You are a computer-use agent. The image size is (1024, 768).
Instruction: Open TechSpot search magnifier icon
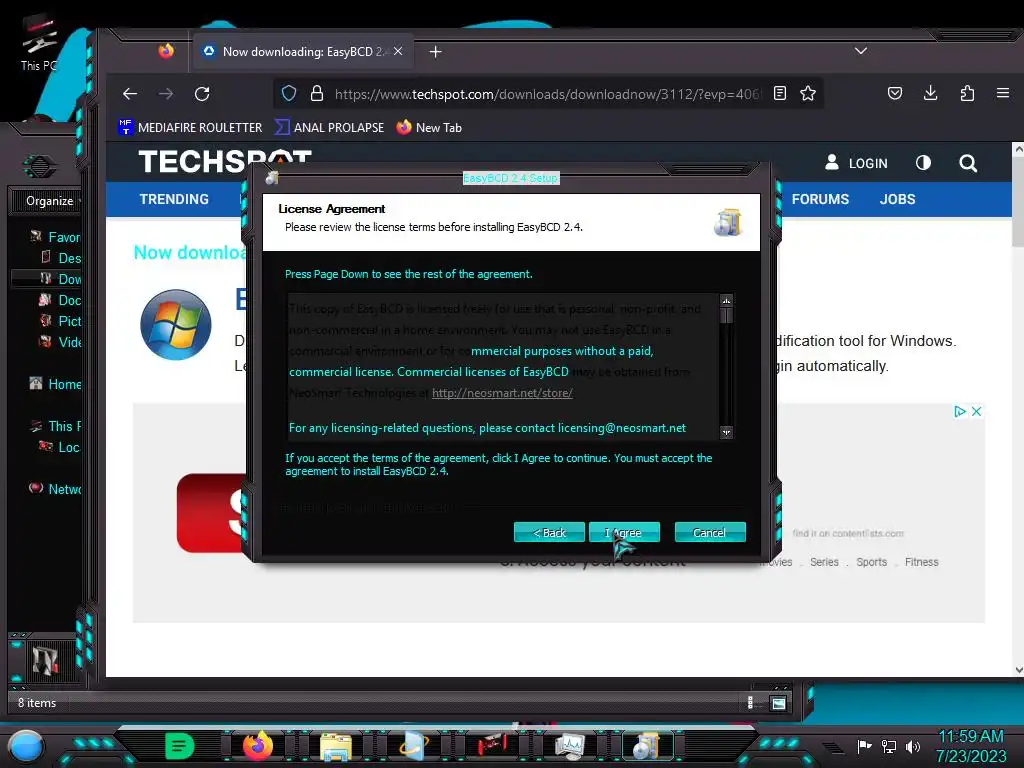(968, 163)
